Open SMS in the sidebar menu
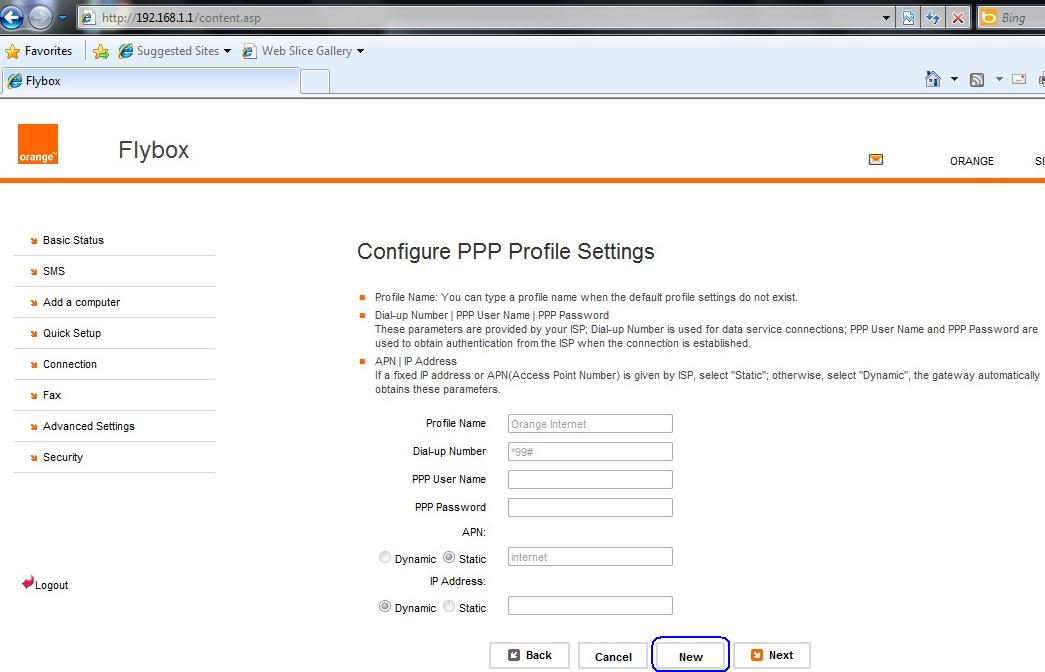Viewport: 1045px width, 672px height. 54,271
